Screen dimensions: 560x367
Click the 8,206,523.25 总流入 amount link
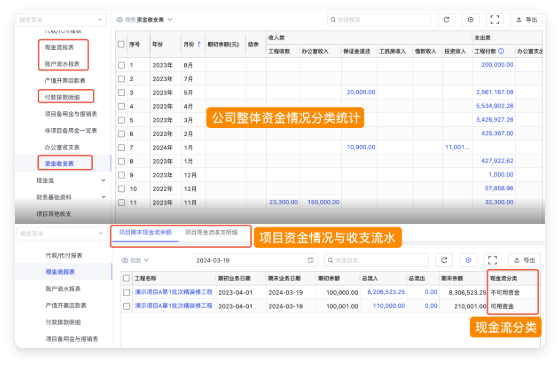coord(386,292)
